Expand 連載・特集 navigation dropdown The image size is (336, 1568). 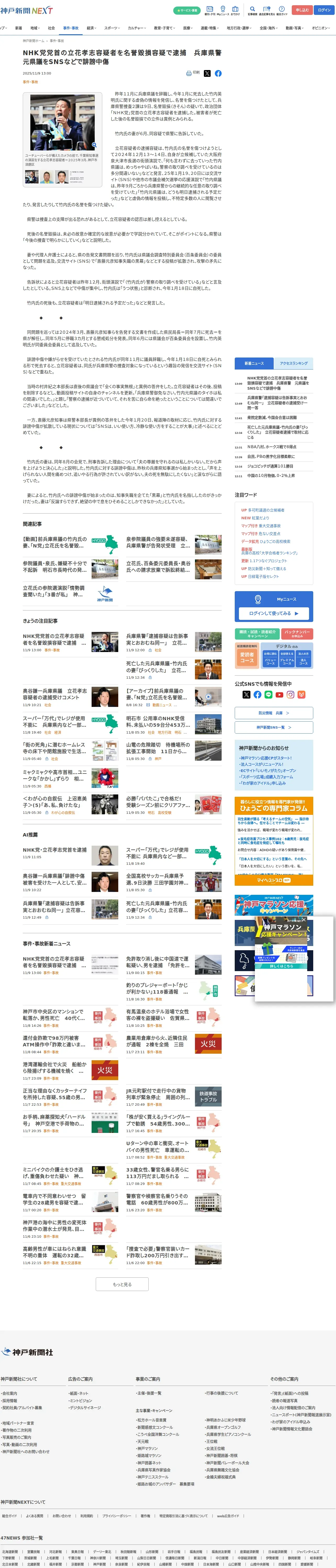(210, 28)
